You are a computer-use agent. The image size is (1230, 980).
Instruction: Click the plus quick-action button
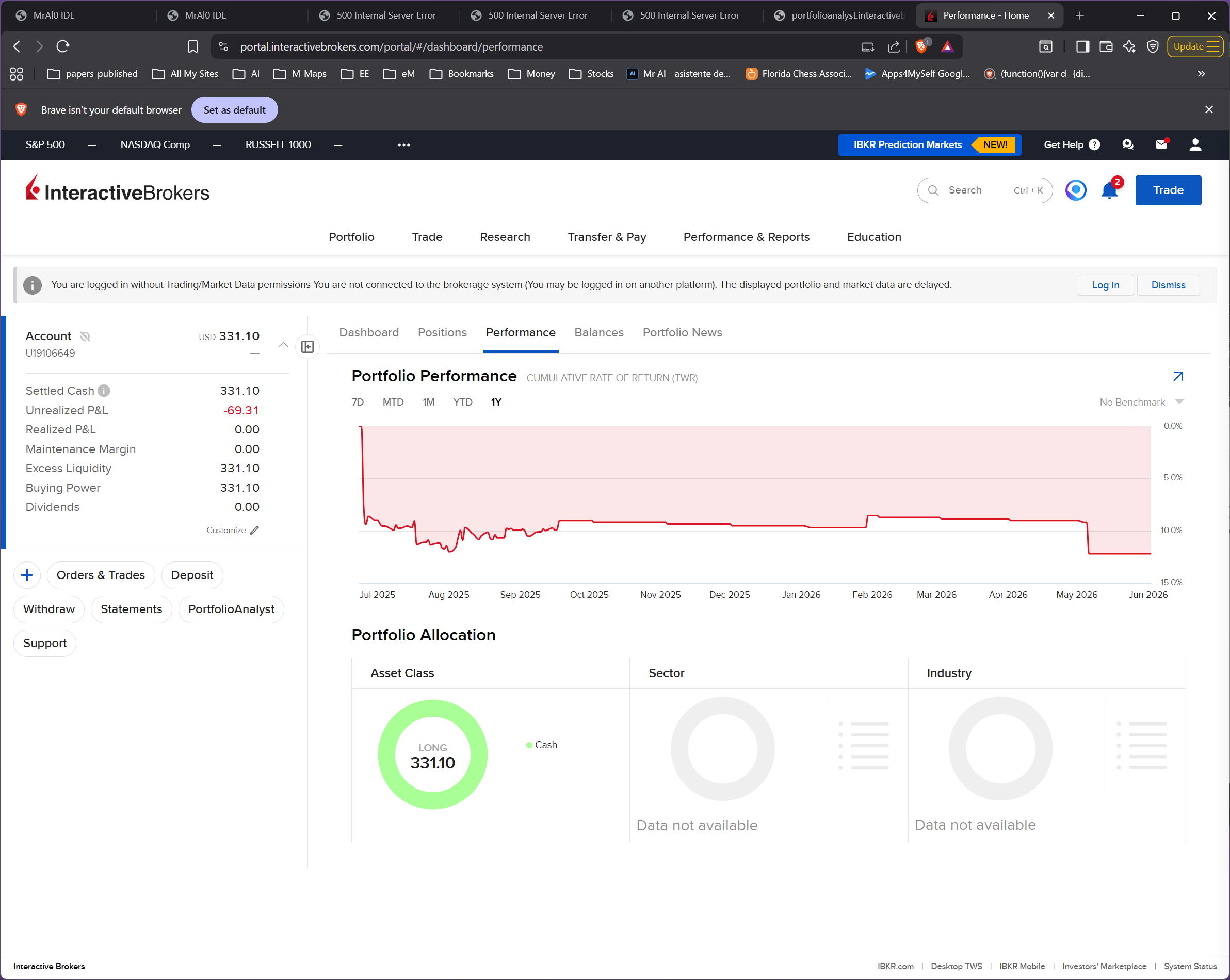[x=27, y=575]
